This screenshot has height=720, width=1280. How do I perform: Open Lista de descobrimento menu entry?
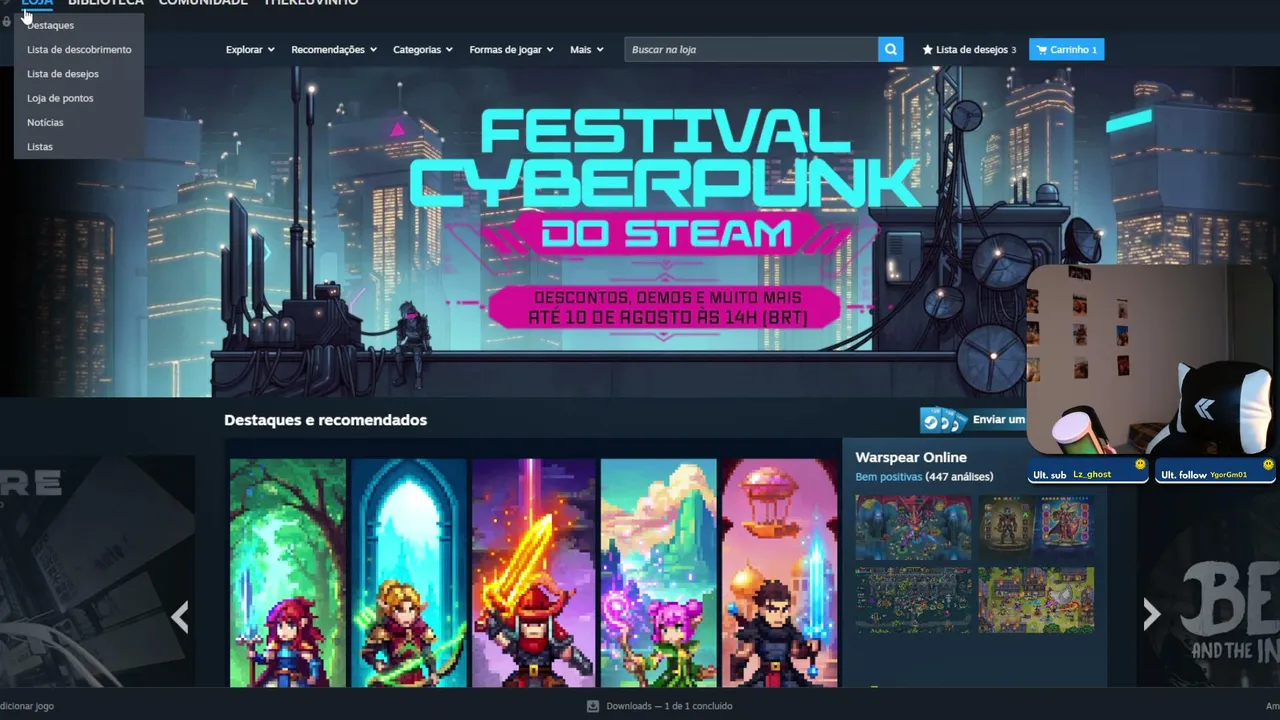79,49
